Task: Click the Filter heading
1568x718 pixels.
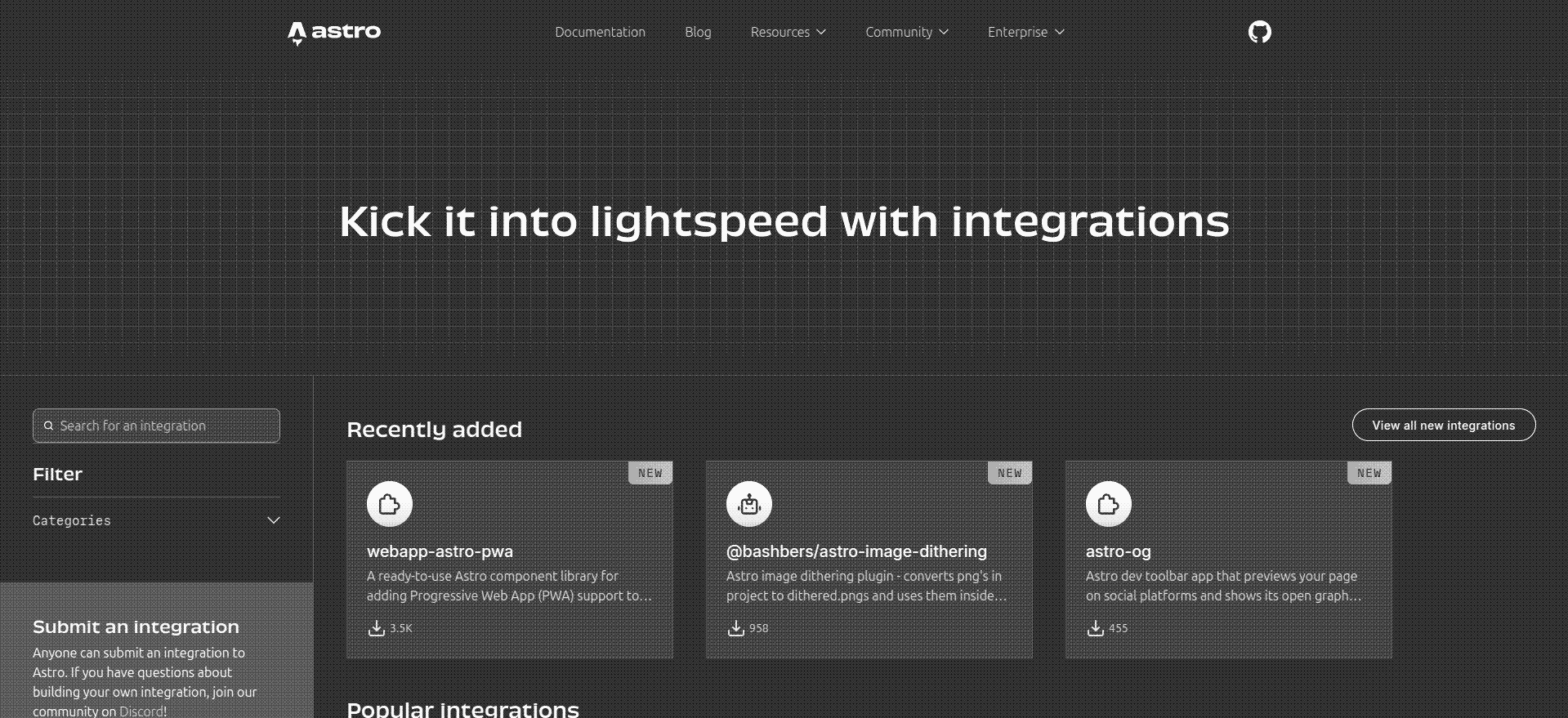Action: tap(57, 474)
